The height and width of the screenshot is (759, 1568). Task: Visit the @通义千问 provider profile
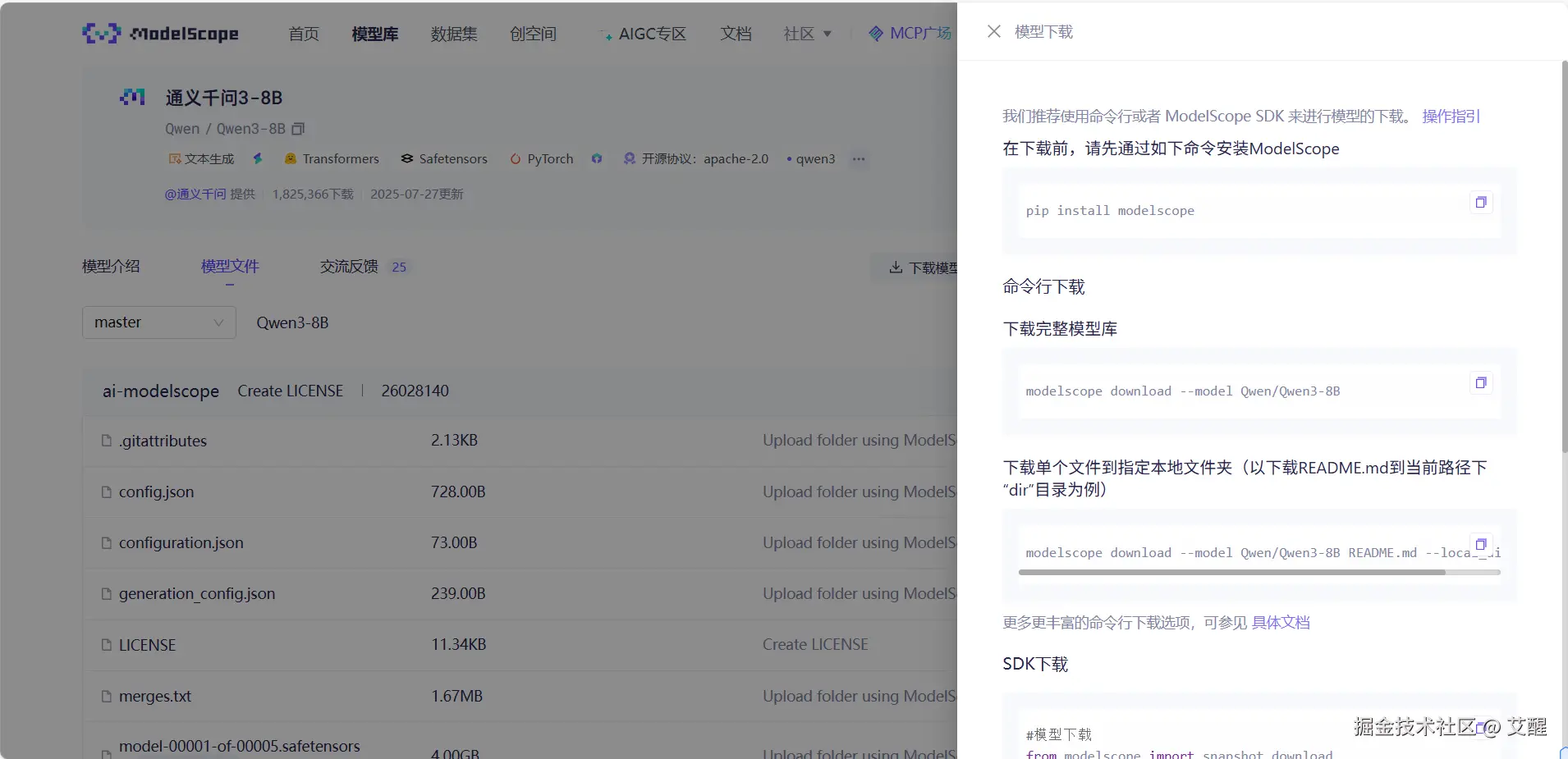(196, 194)
